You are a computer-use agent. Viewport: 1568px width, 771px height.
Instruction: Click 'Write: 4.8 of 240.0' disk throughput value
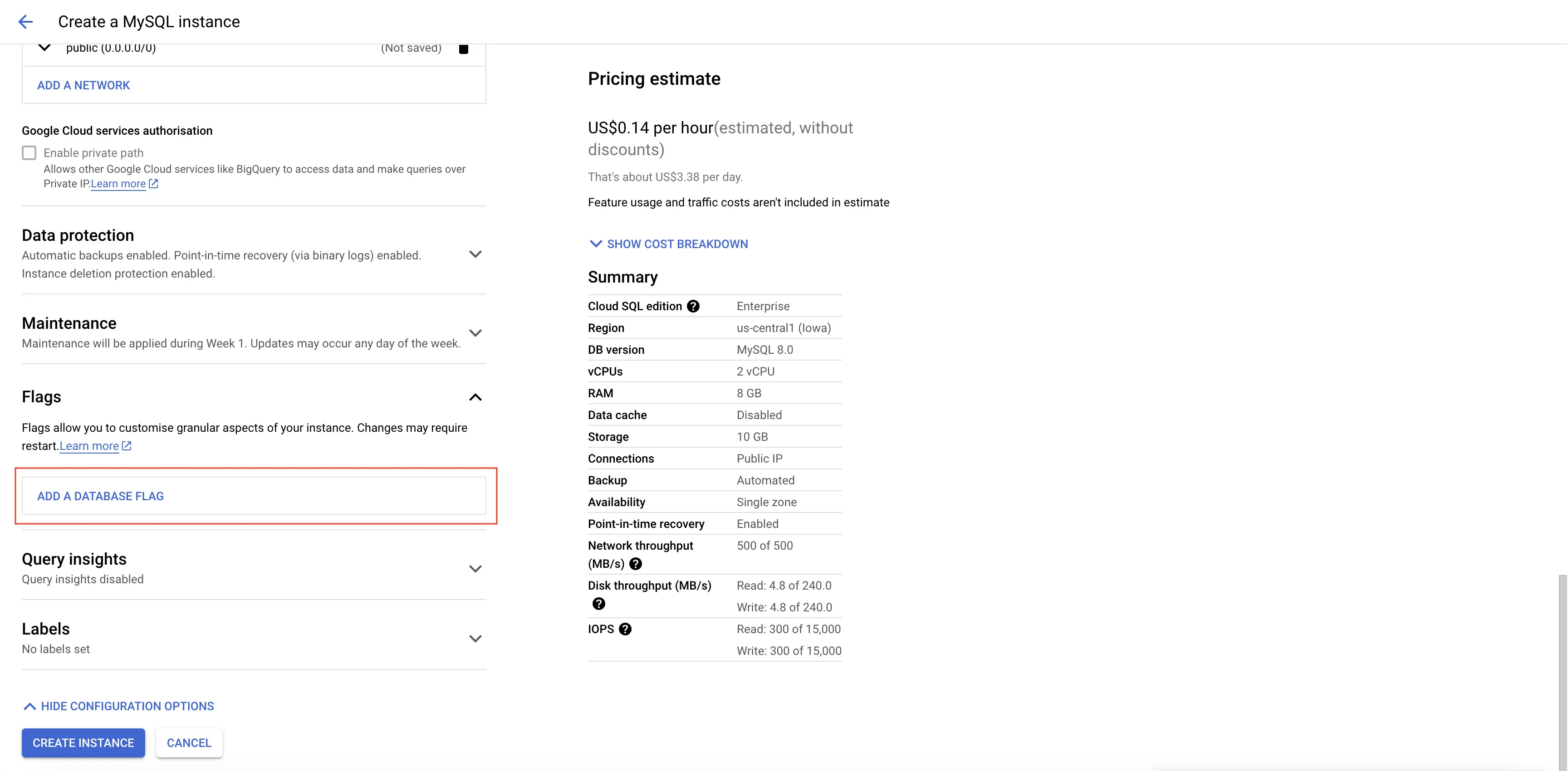click(784, 607)
